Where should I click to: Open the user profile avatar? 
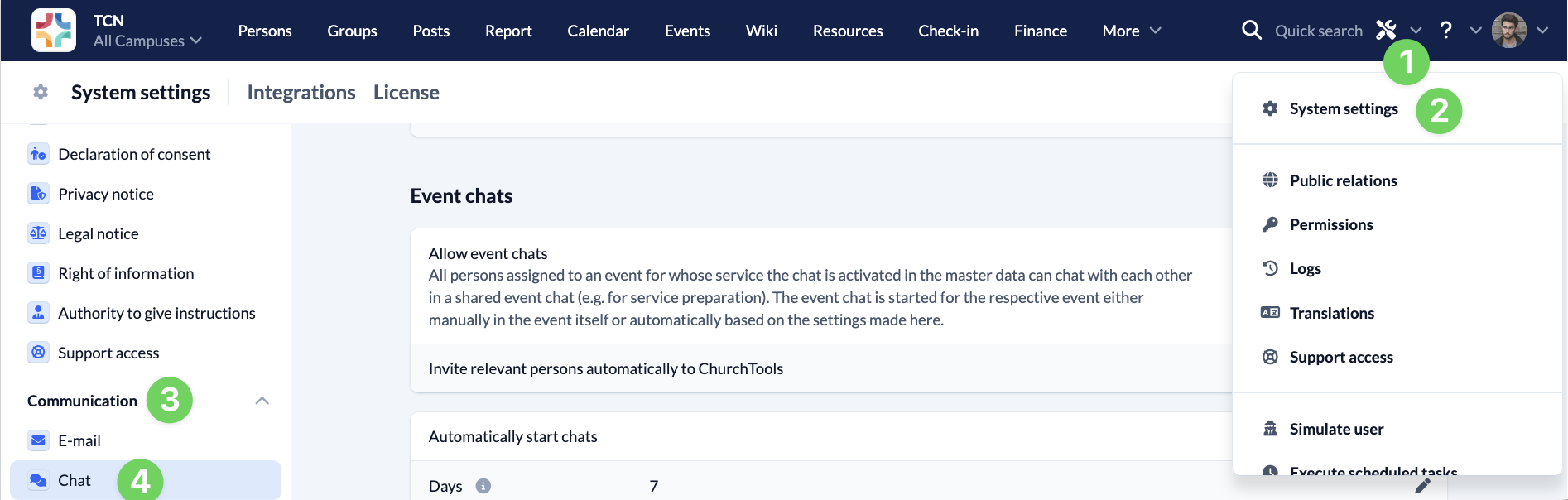[x=1508, y=31]
